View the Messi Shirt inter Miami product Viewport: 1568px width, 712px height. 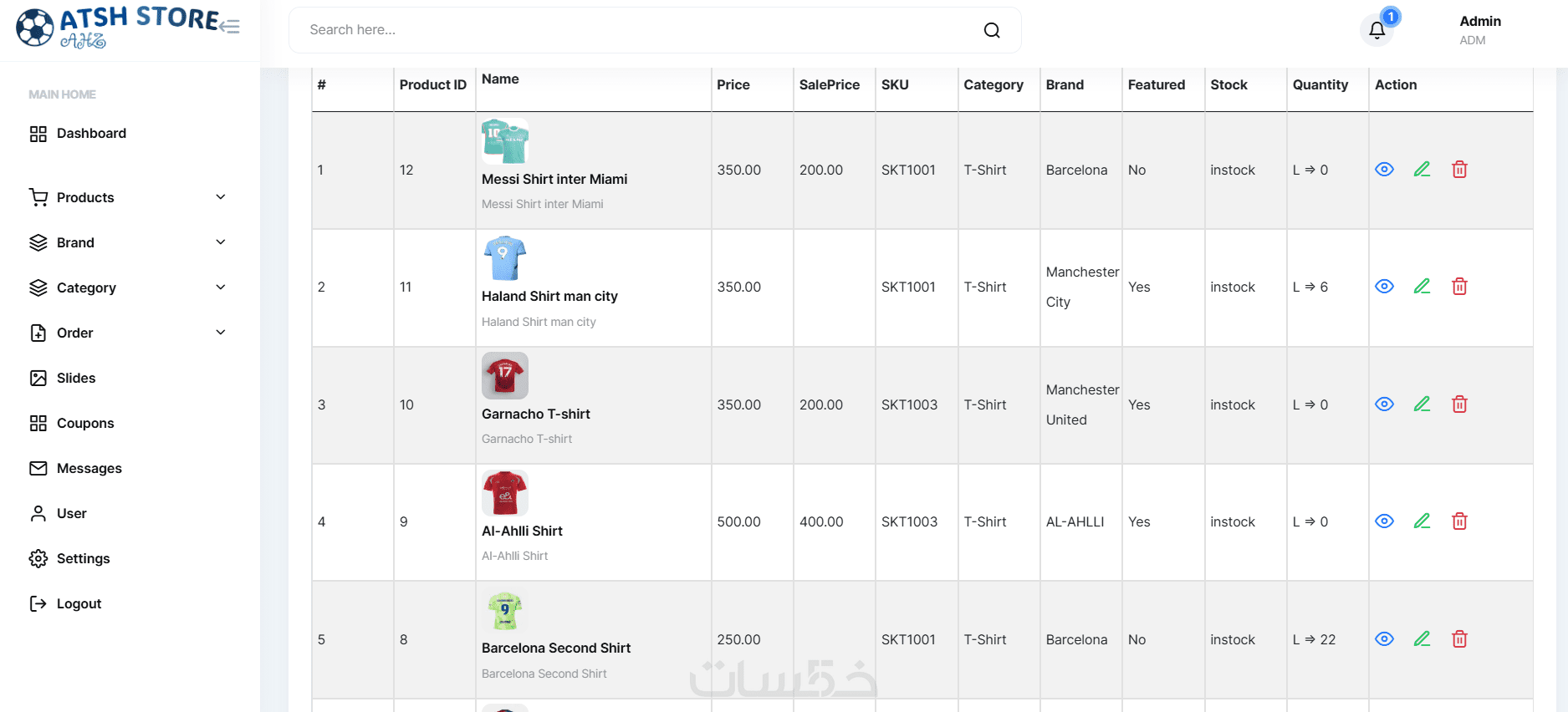coord(1384,170)
